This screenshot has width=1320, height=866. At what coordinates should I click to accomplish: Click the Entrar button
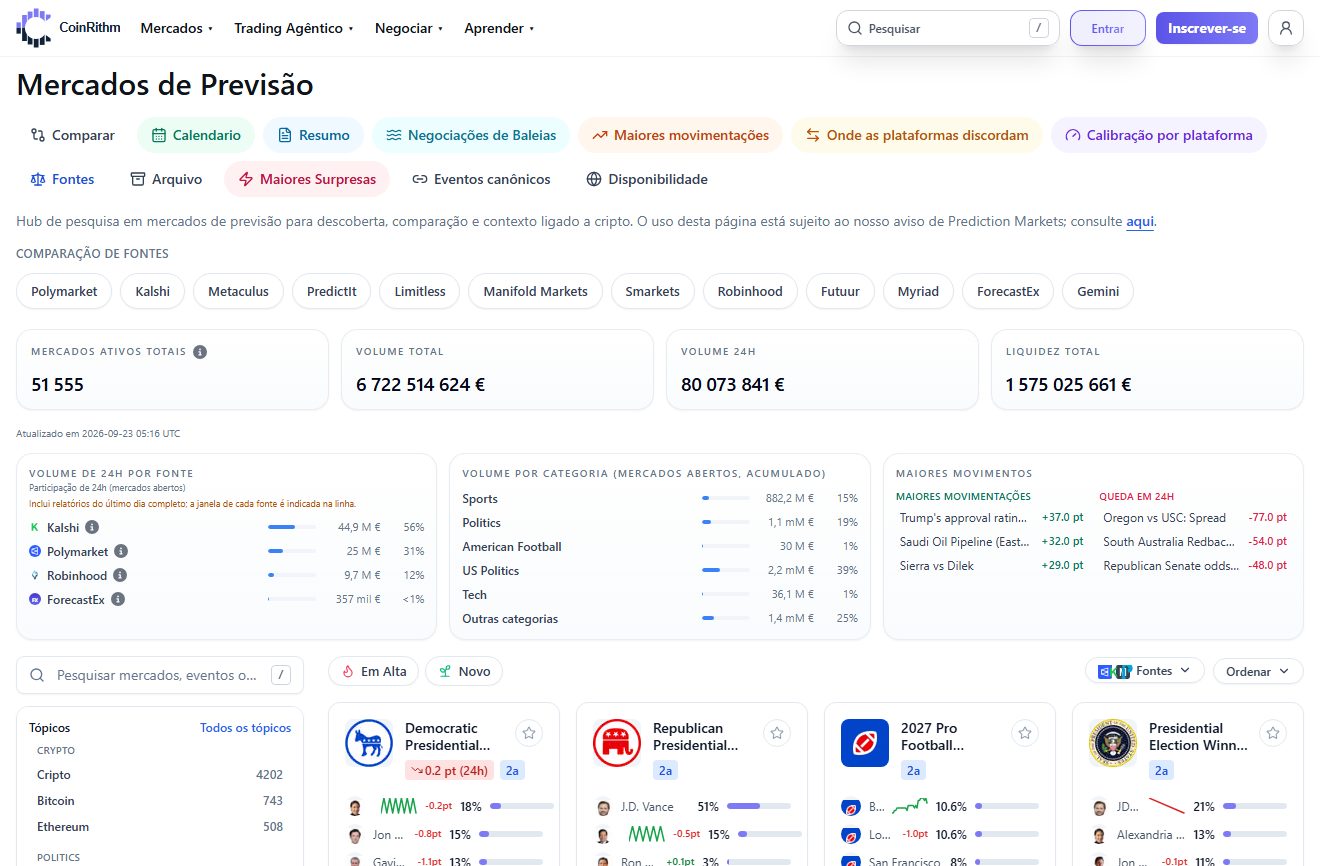[1108, 28]
